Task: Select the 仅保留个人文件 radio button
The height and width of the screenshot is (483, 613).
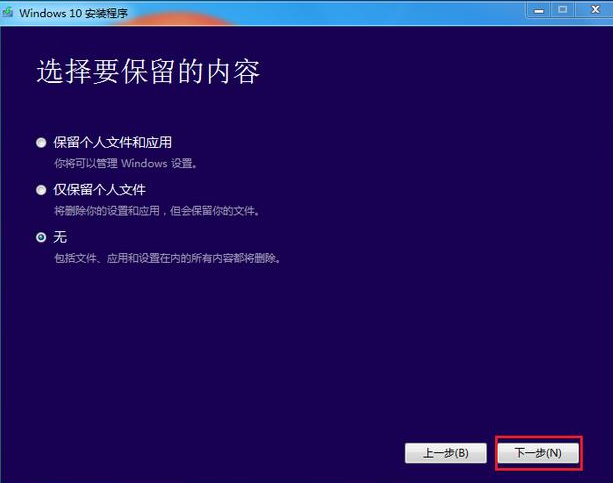Action: click(x=41, y=189)
